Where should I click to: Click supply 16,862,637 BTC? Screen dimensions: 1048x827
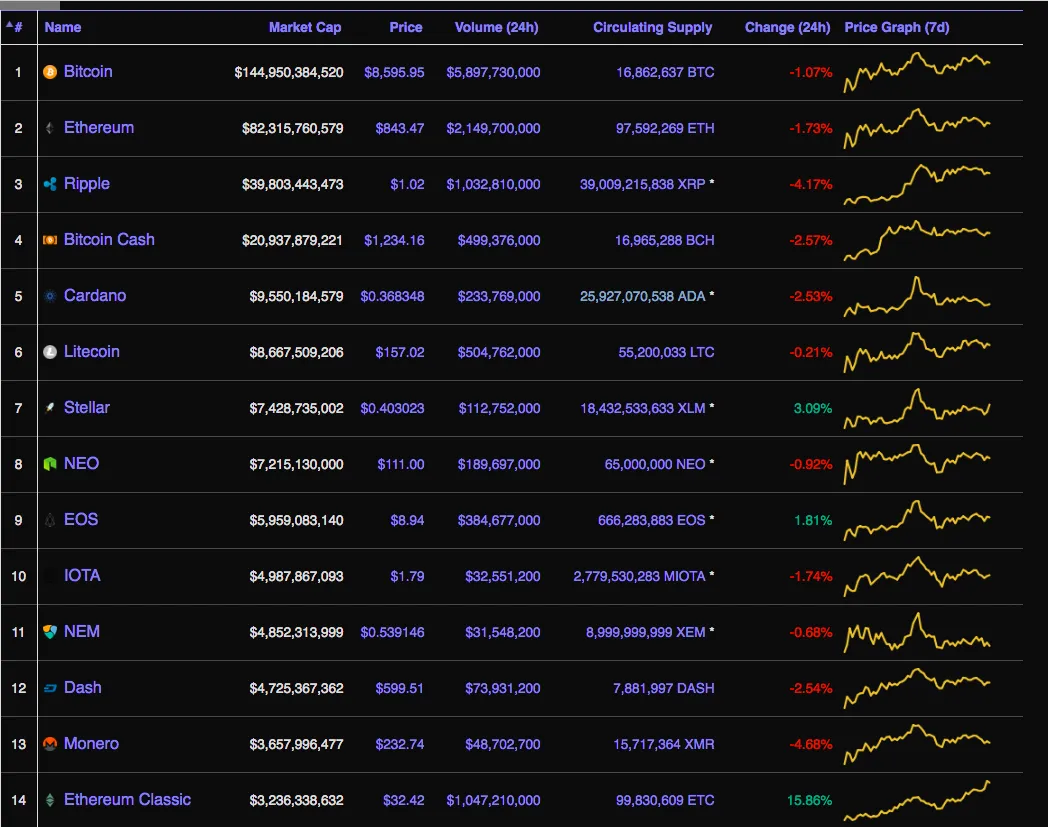[x=665, y=72]
